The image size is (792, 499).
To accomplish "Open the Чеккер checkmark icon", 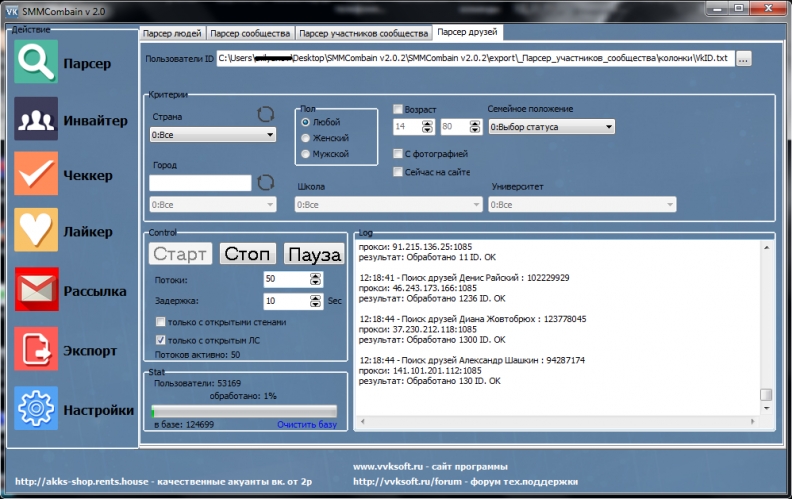I will click(36, 174).
